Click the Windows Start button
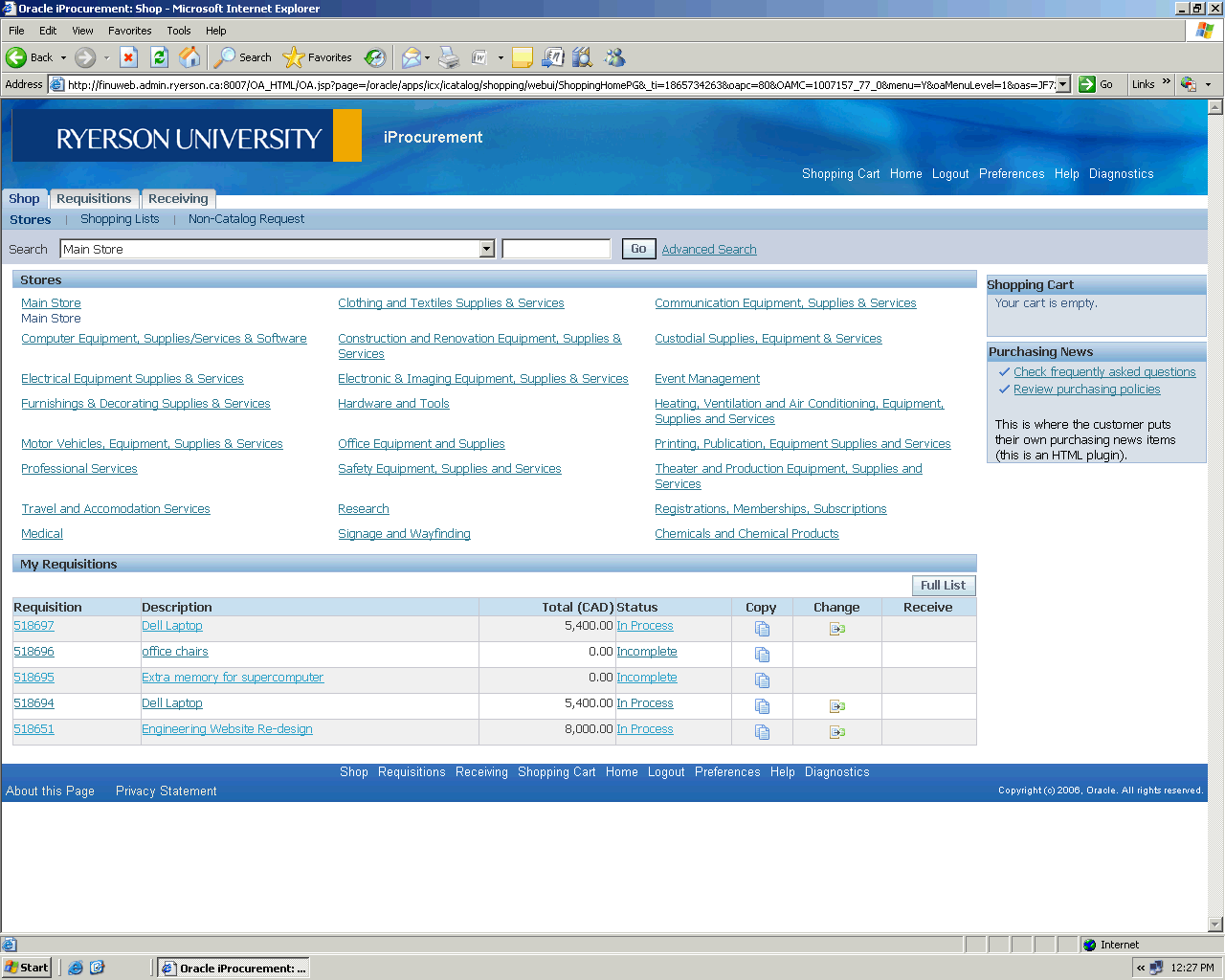1225x980 pixels. [27, 968]
